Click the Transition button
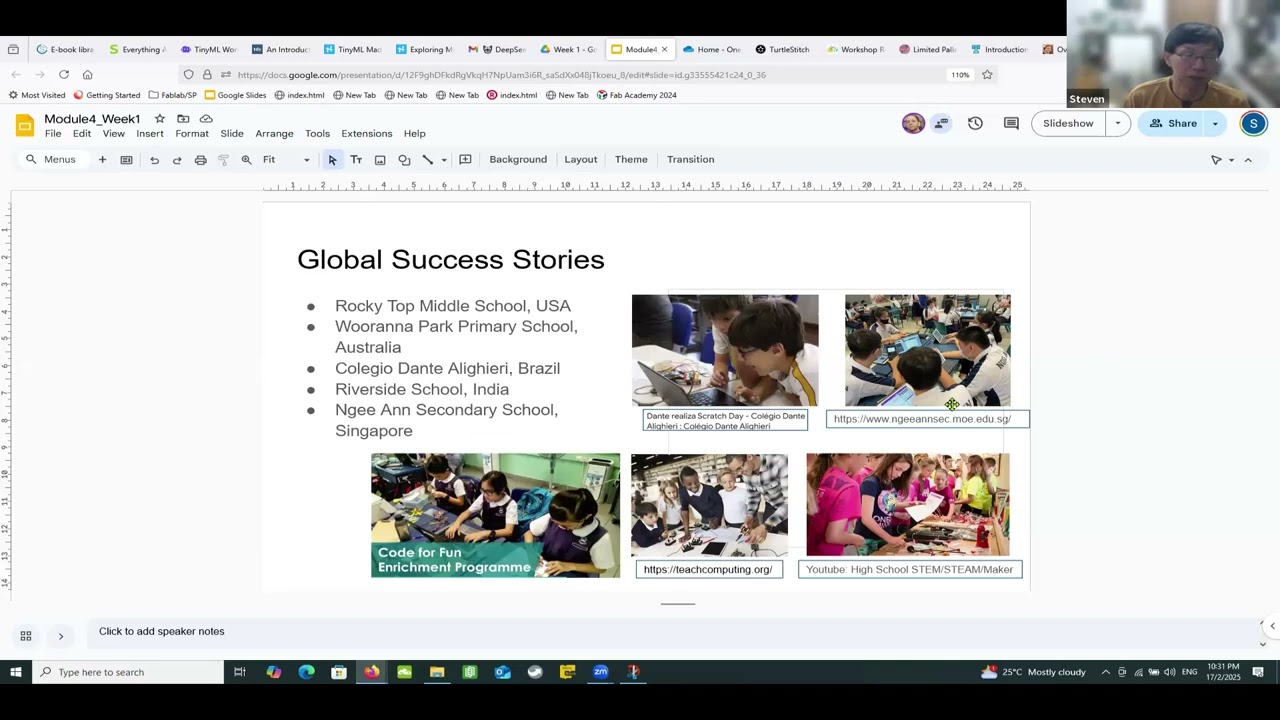The width and height of the screenshot is (1280, 720). [690, 160]
